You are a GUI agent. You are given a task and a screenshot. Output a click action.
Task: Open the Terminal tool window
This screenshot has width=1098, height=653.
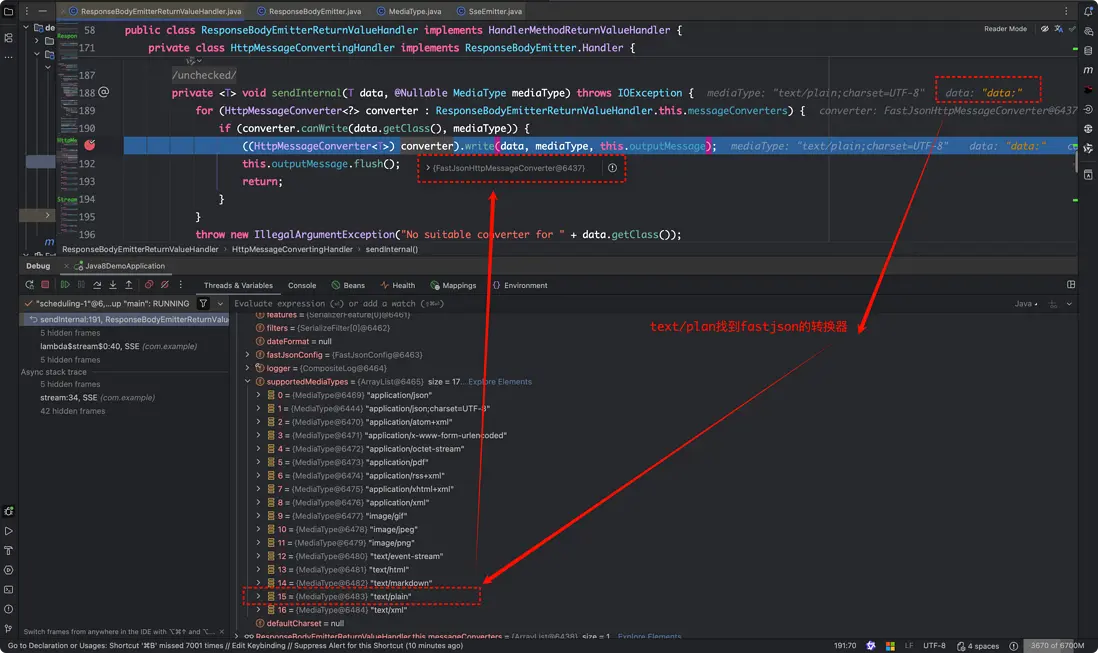(x=8, y=590)
